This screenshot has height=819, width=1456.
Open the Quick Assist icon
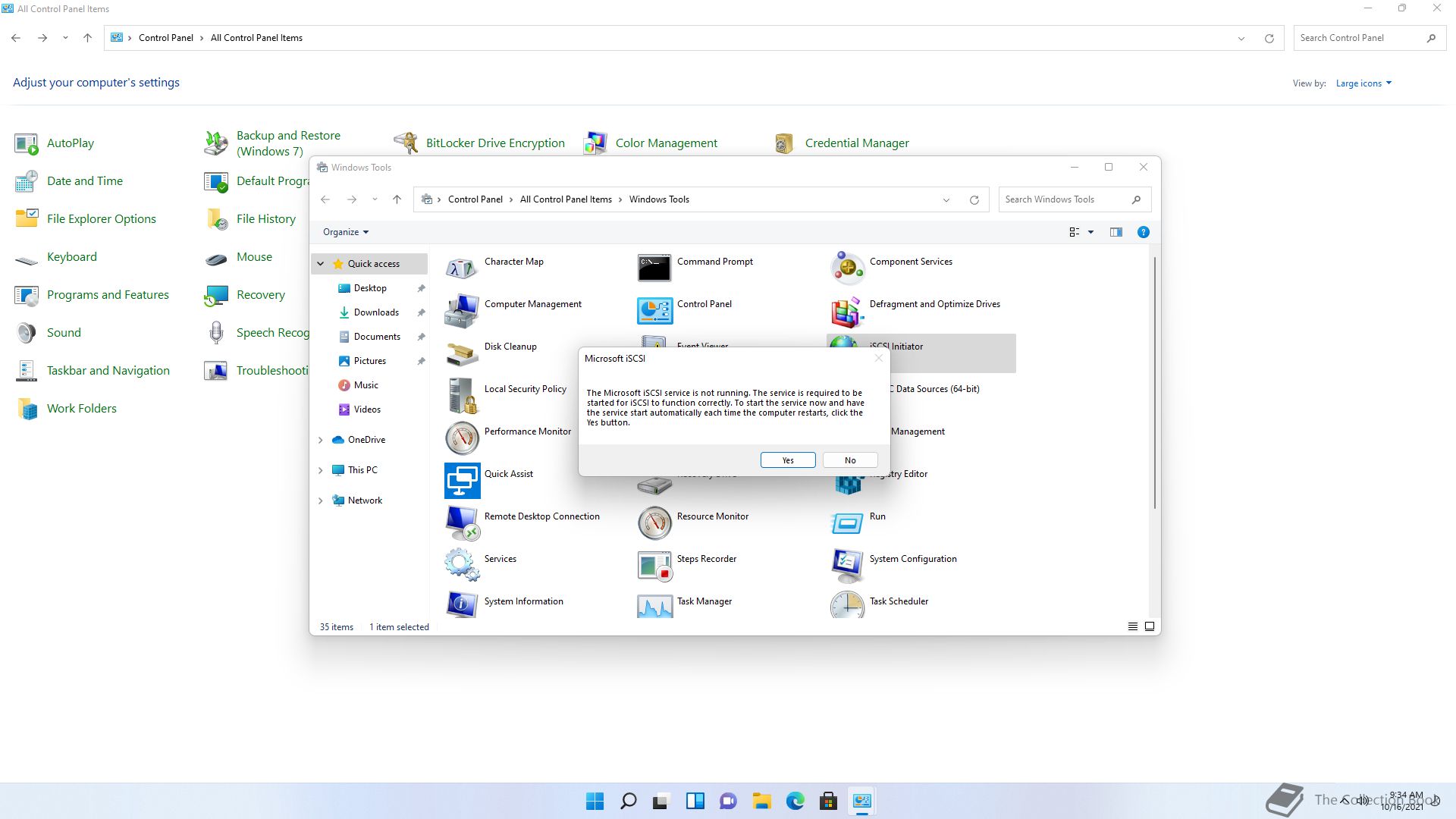(462, 480)
